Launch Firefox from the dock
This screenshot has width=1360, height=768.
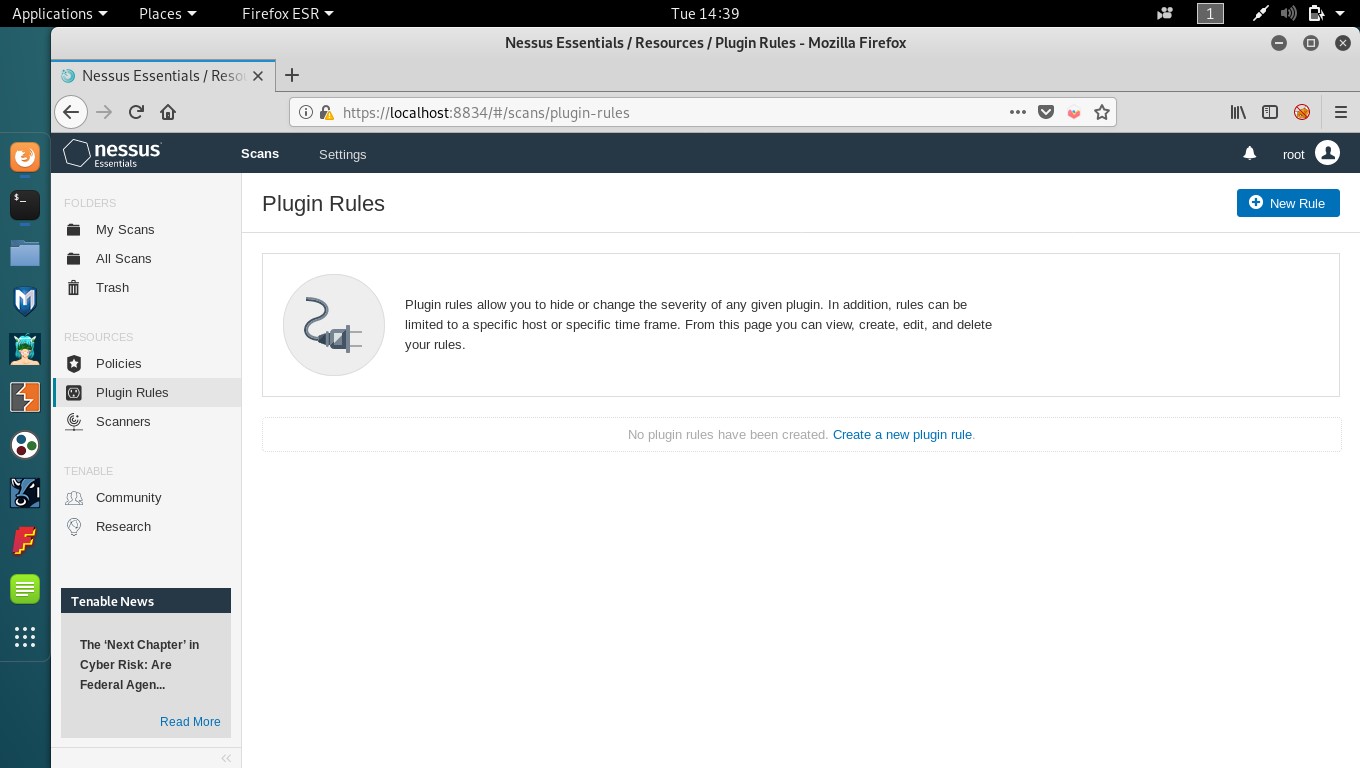25,157
